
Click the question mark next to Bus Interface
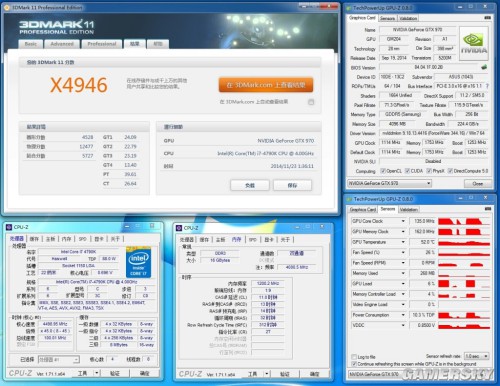pos(487,86)
